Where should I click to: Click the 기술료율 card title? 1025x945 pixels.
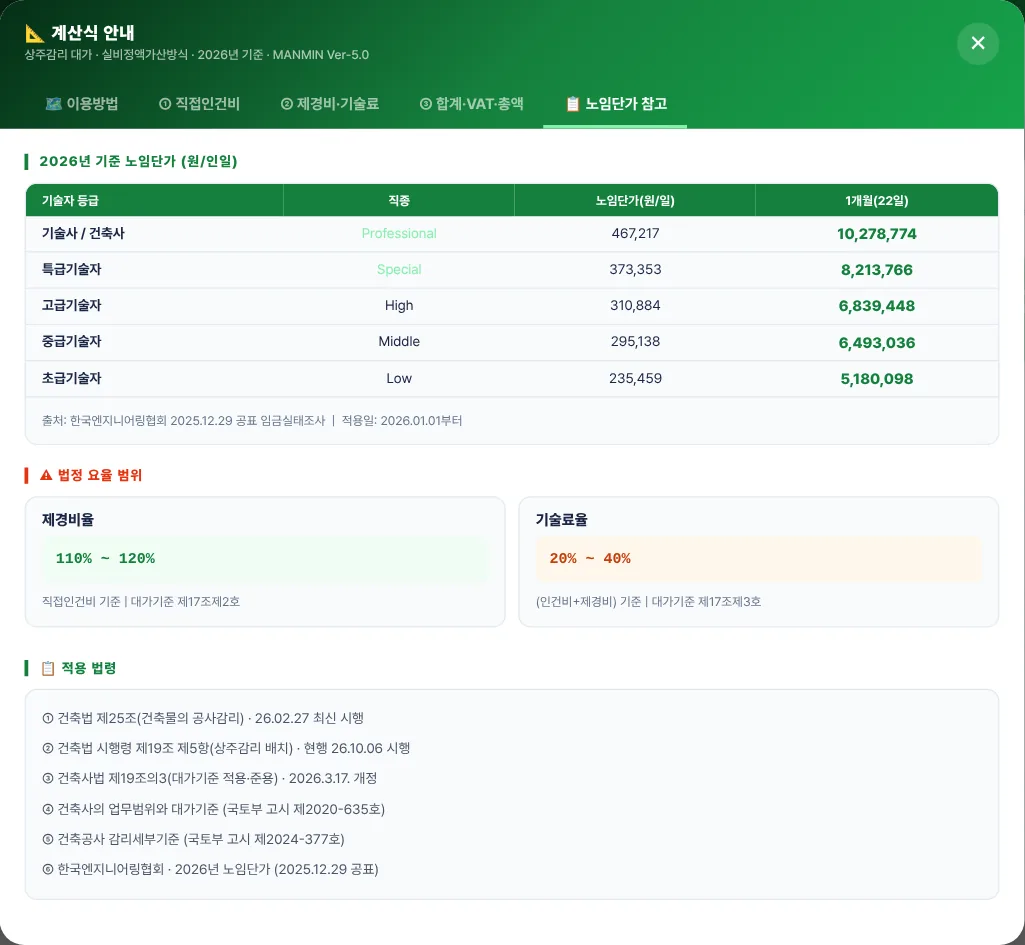tap(562, 520)
